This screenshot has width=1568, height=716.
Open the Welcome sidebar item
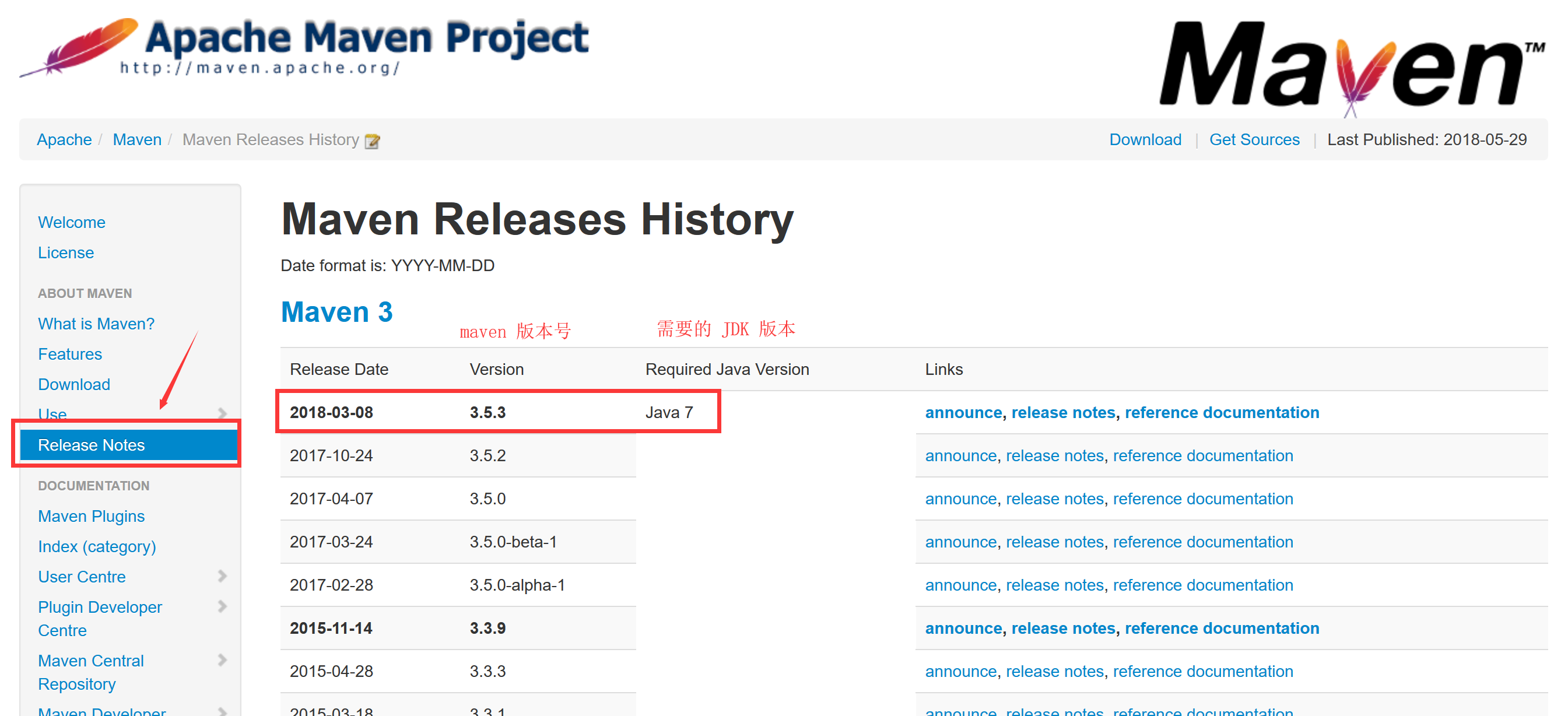click(71, 222)
